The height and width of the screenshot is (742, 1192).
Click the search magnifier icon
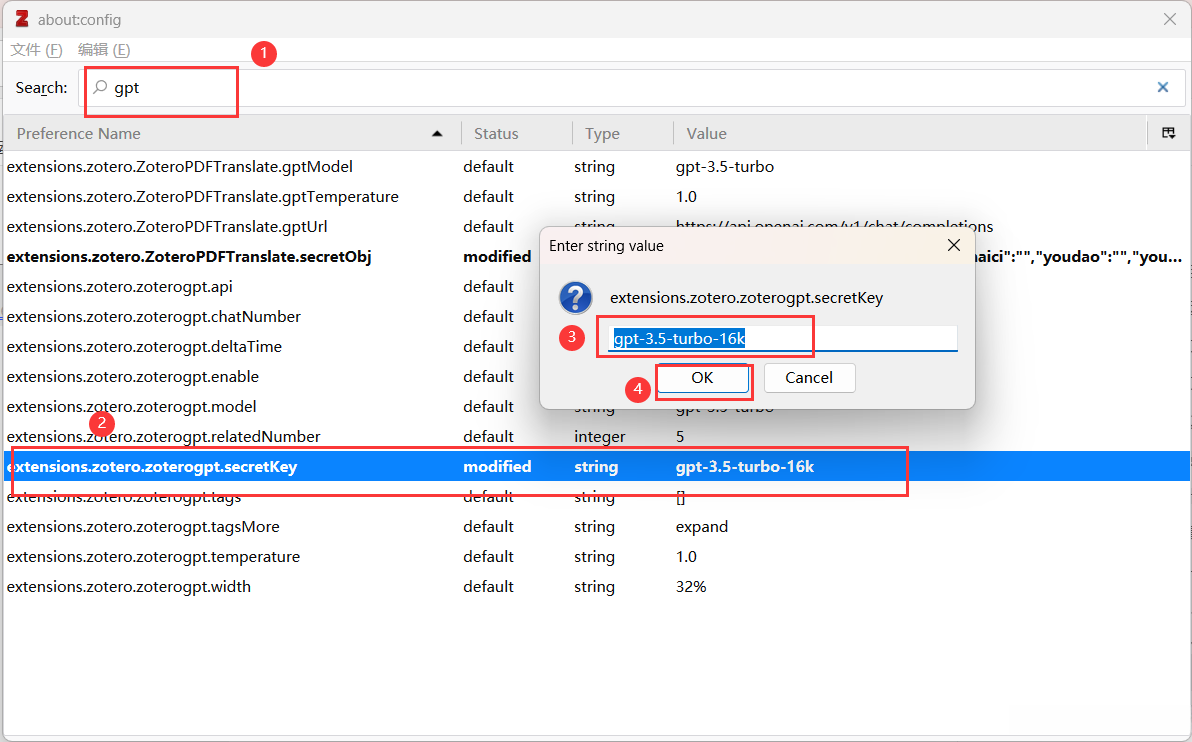pyautogui.click(x=100, y=87)
